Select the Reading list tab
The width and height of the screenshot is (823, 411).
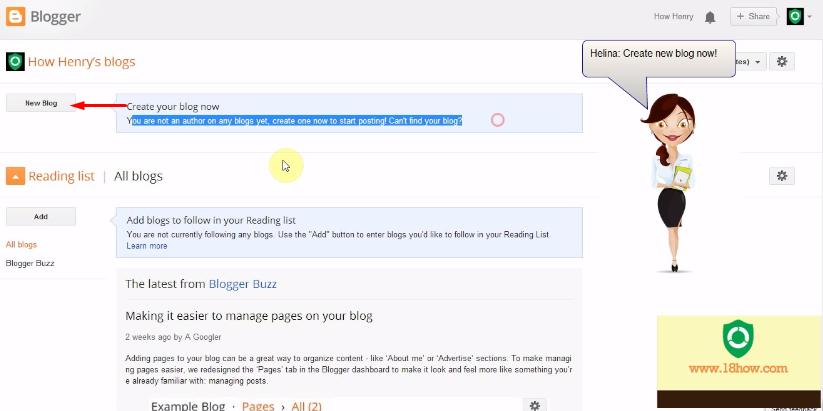pos(61,176)
